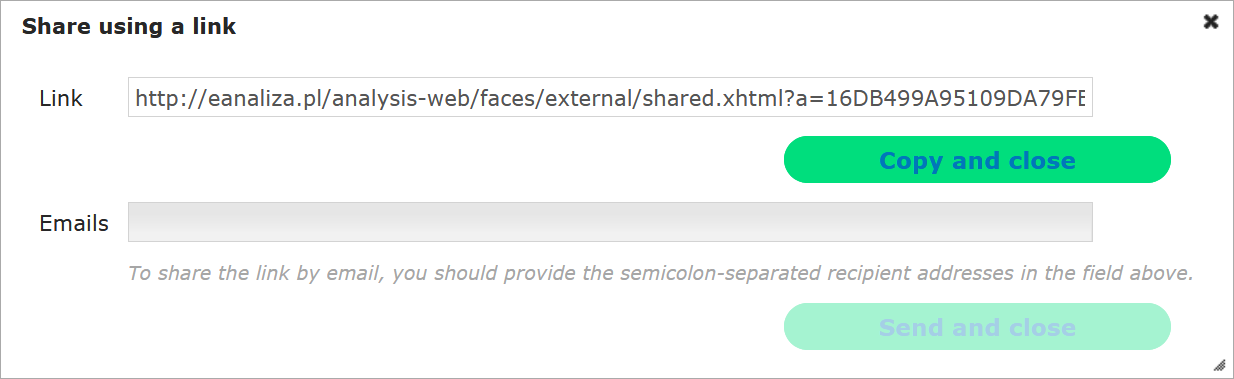Image resolution: width=1234 pixels, height=379 pixels.
Task: Click the Share using a link title
Action: point(129,27)
